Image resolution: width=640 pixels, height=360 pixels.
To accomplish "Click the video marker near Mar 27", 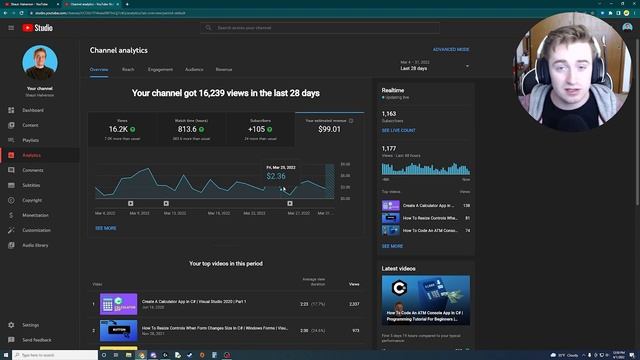I will [x=290, y=203].
